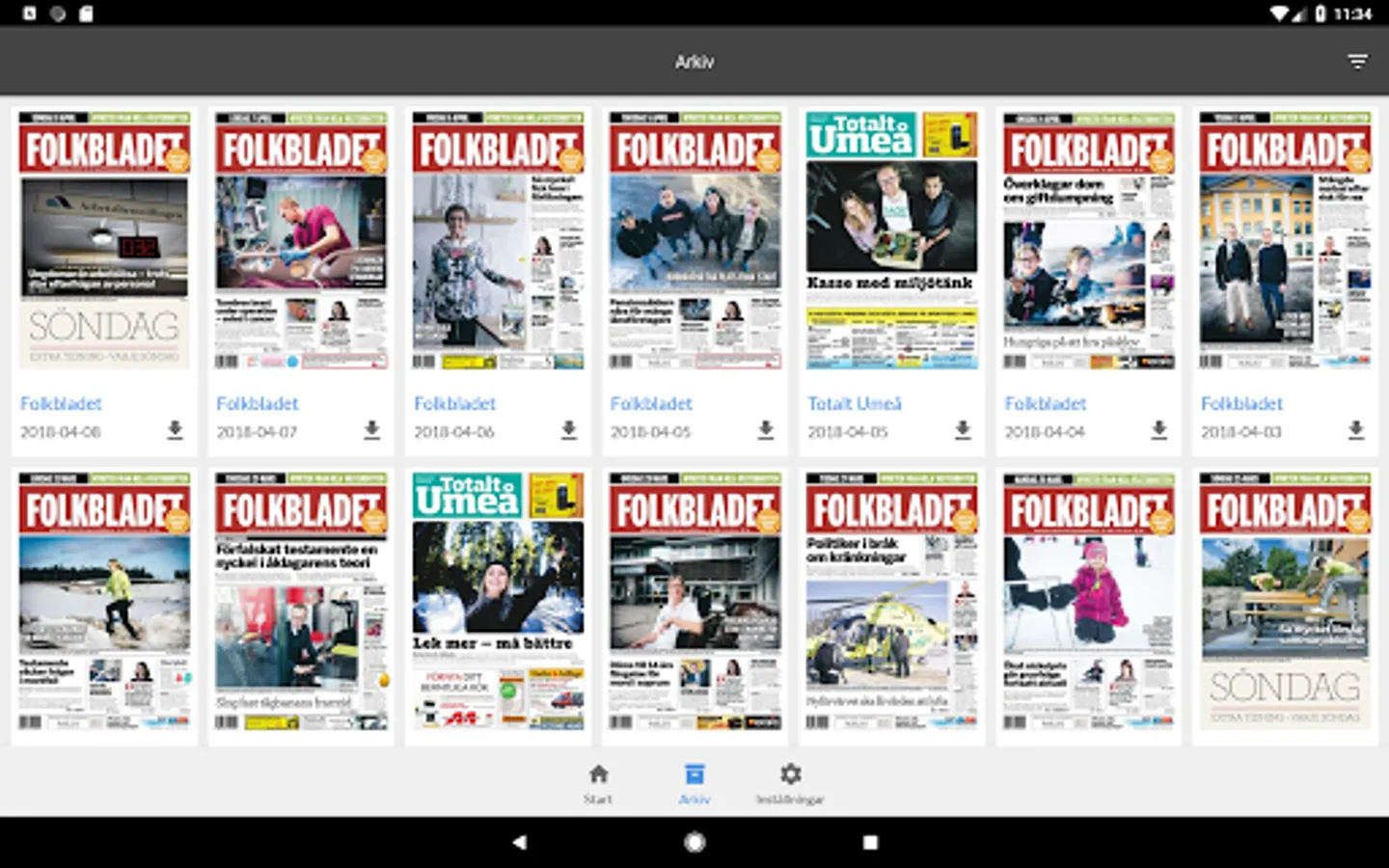Select the Arkiv tab in bottom bar
Screen dimensions: 1389x868
694,783
